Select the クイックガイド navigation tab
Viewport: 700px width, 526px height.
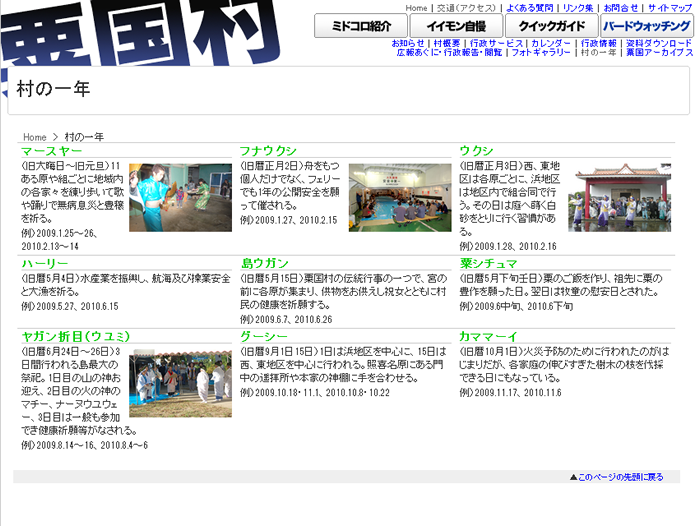pyautogui.click(x=552, y=26)
